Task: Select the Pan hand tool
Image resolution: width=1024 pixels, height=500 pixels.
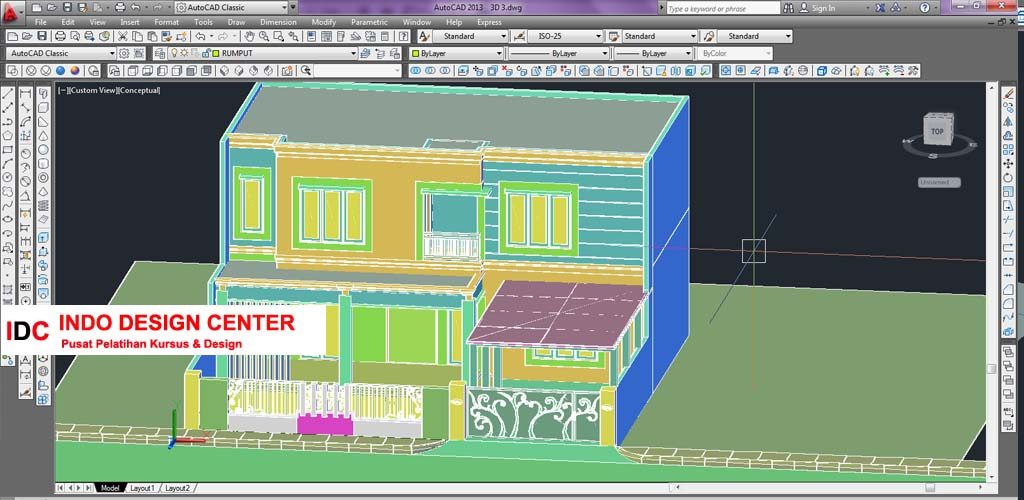Action: pos(250,37)
